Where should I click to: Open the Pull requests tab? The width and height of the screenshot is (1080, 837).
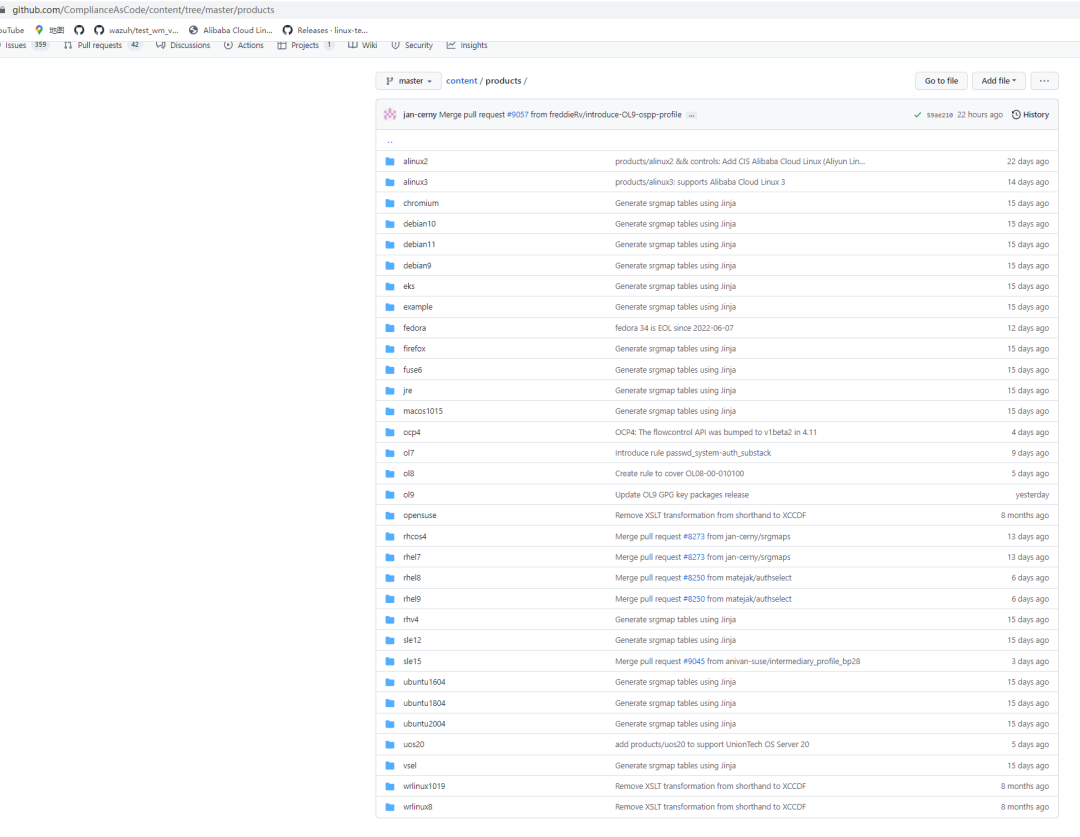[101, 45]
